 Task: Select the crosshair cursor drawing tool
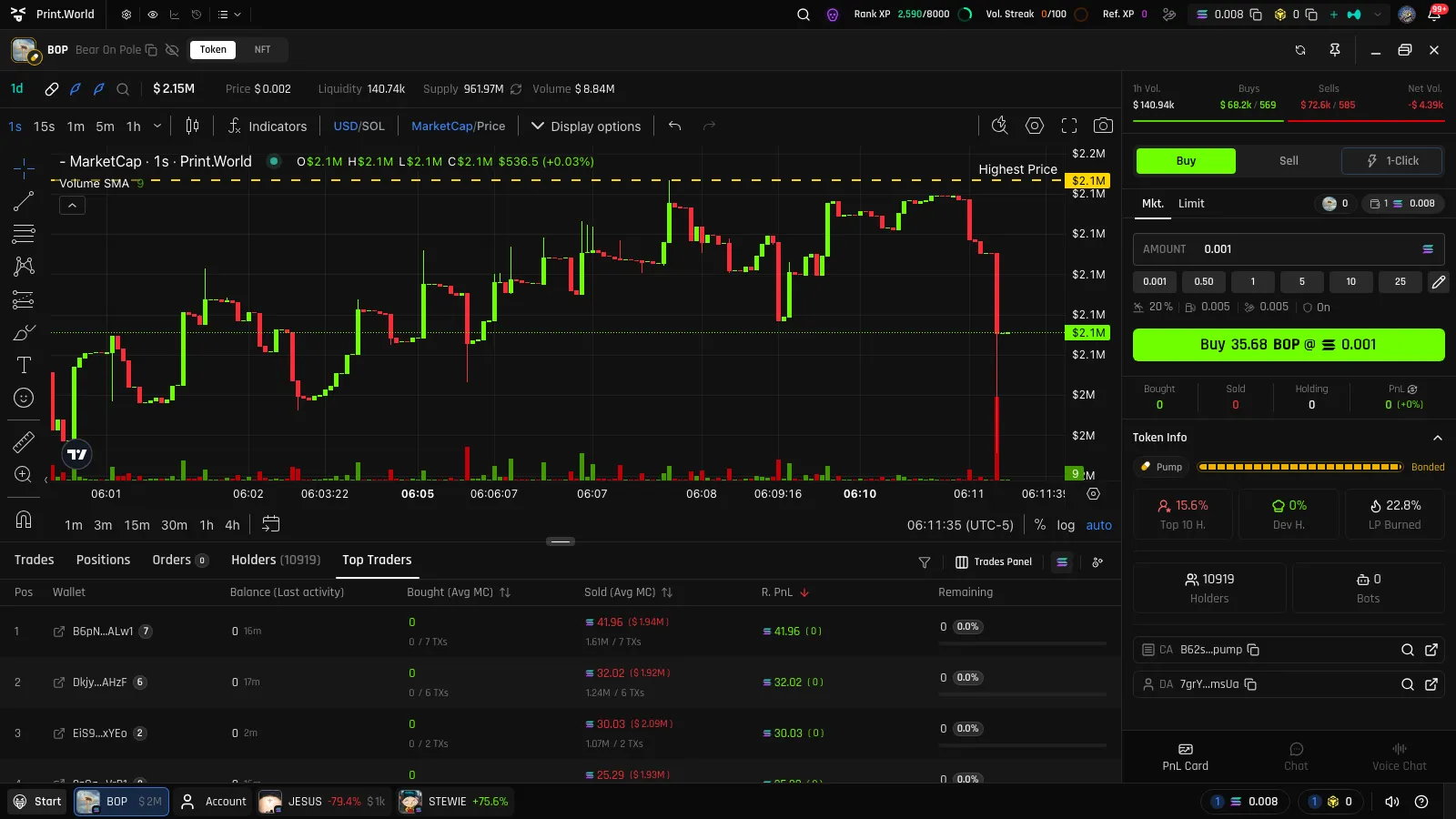point(24,168)
